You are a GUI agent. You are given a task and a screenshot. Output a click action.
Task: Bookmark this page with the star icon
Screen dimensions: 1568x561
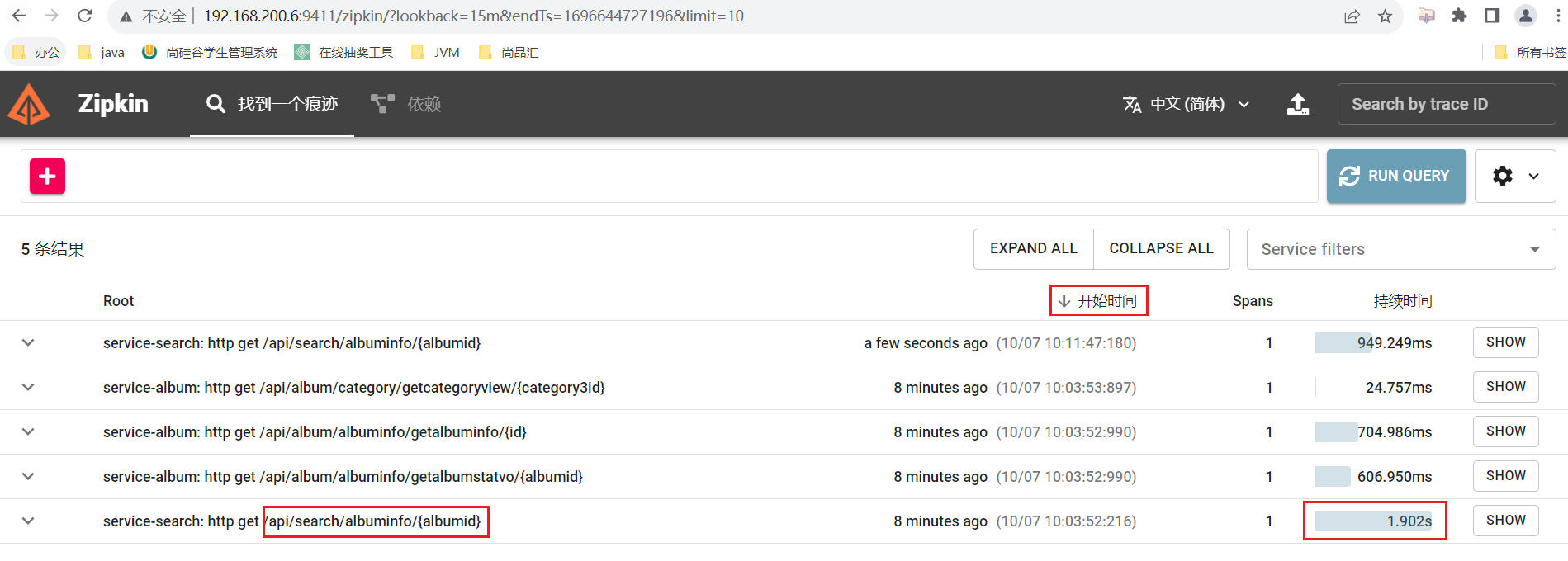[1385, 16]
